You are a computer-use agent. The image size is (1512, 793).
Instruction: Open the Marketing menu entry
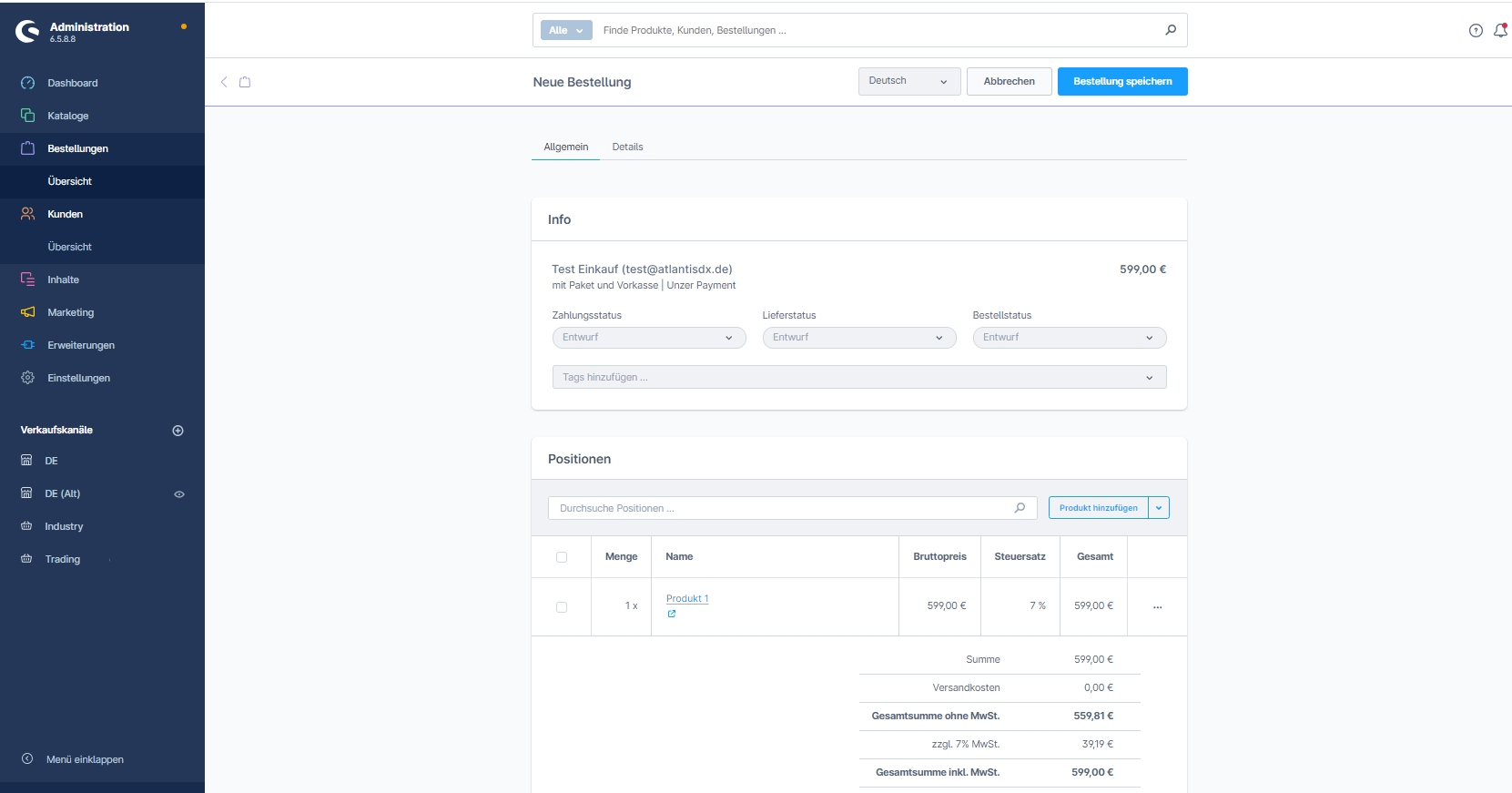point(71,312)
